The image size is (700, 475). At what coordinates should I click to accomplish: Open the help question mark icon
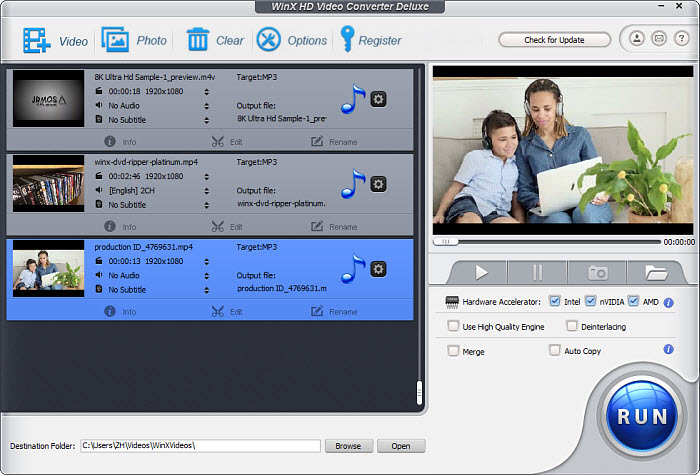[x=681, y=38]
